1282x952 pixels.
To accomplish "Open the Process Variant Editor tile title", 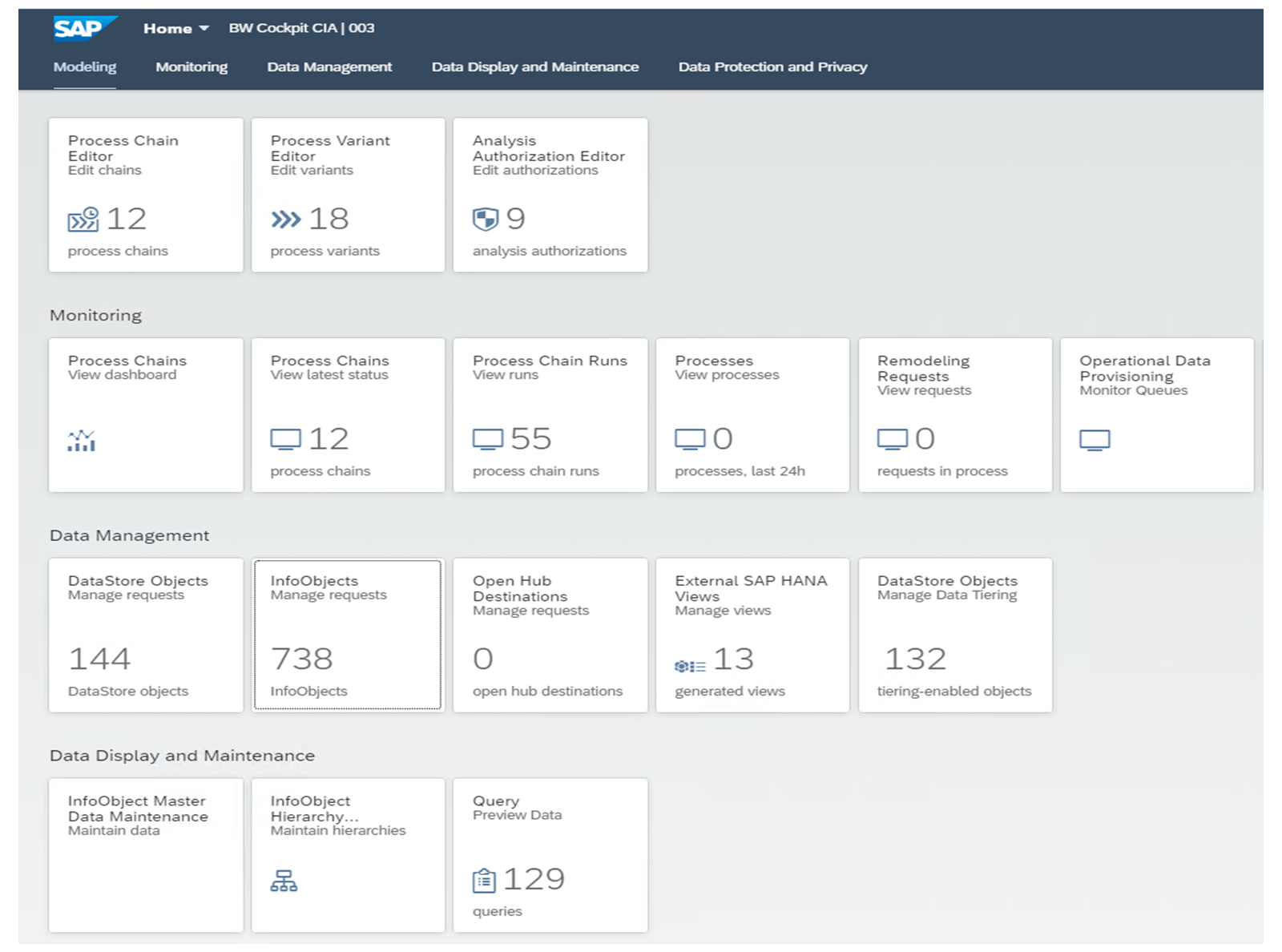I will click(x=330, y=148).
